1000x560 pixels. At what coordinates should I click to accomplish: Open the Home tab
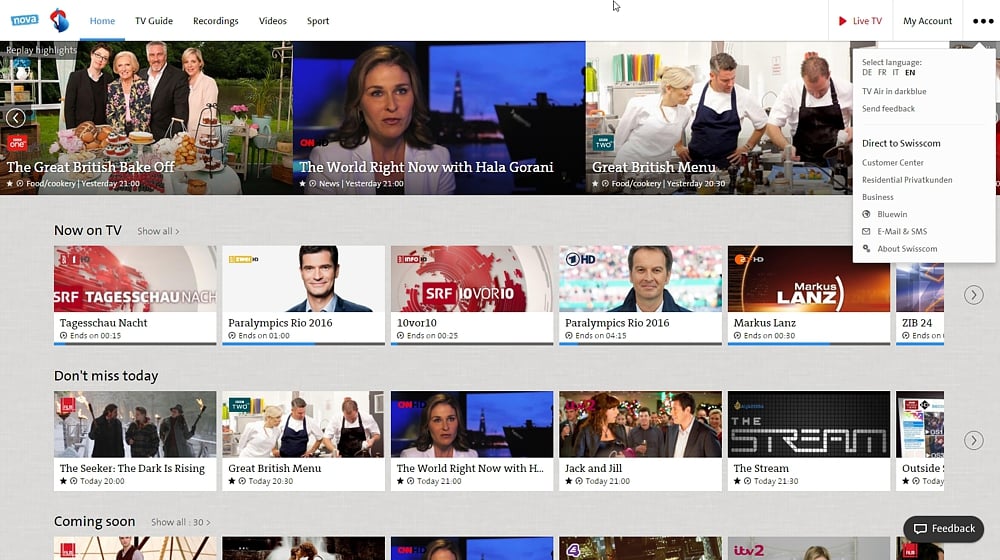(x=102, y=21)
